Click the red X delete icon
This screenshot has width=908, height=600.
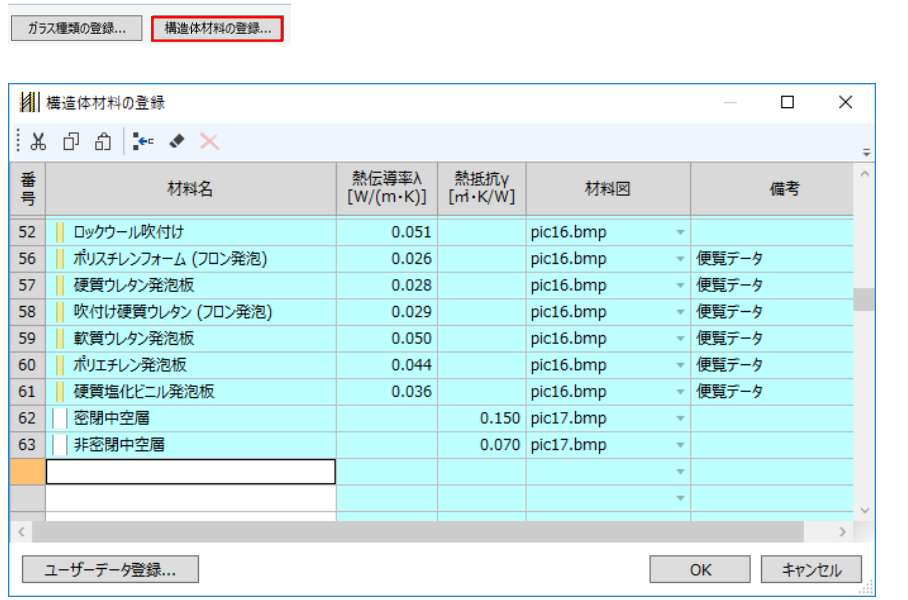(209, 142)
